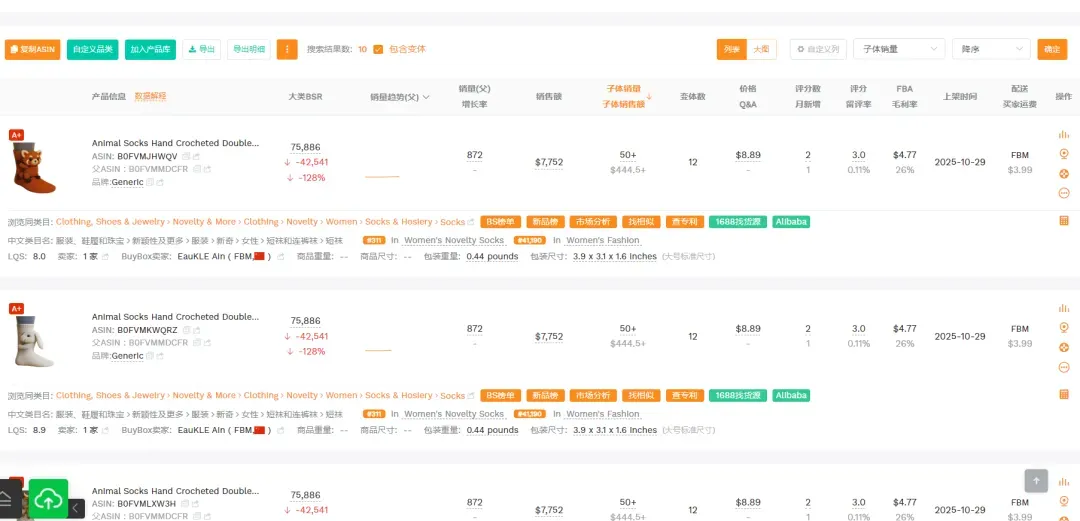Click 市场分析 tag in B0FVMKWQRZ row

tap(593, 396)
